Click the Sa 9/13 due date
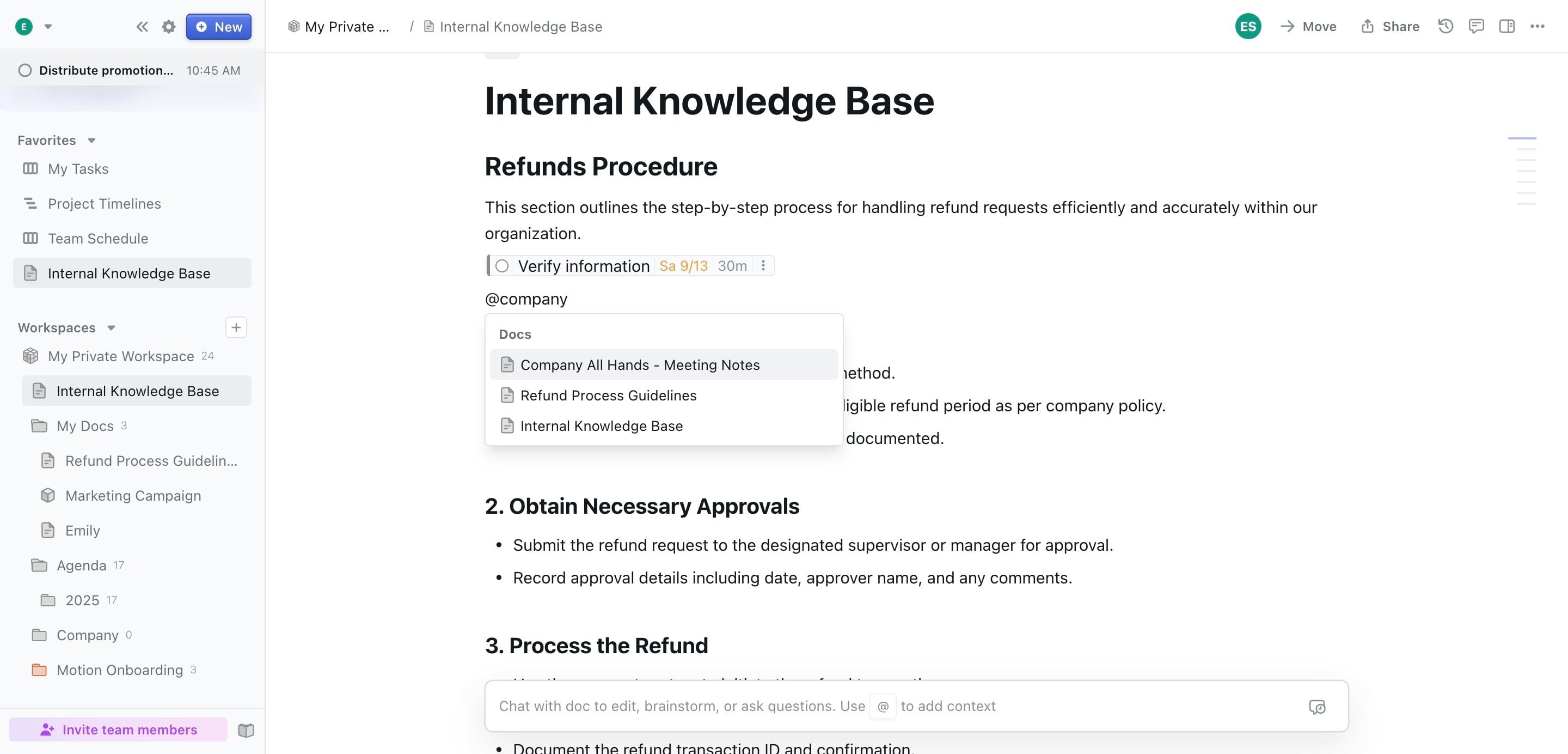The height and width of the screenshot is (754, 1568). point(683,265)
